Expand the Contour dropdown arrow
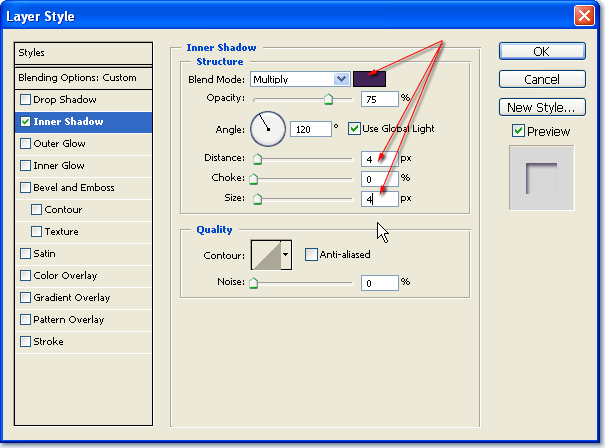Viewport: 605px width, 448px height. click(286, 255)
